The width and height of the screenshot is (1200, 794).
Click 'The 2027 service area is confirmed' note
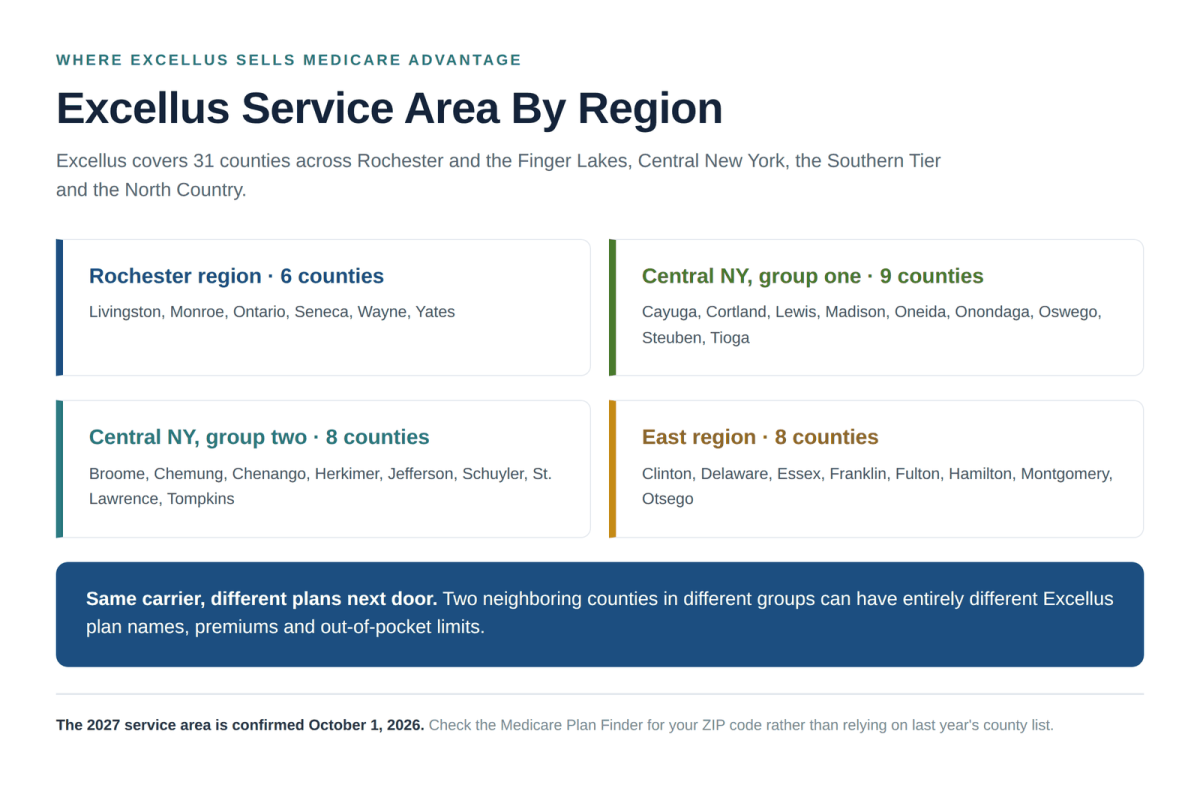[x=240, y=725]
